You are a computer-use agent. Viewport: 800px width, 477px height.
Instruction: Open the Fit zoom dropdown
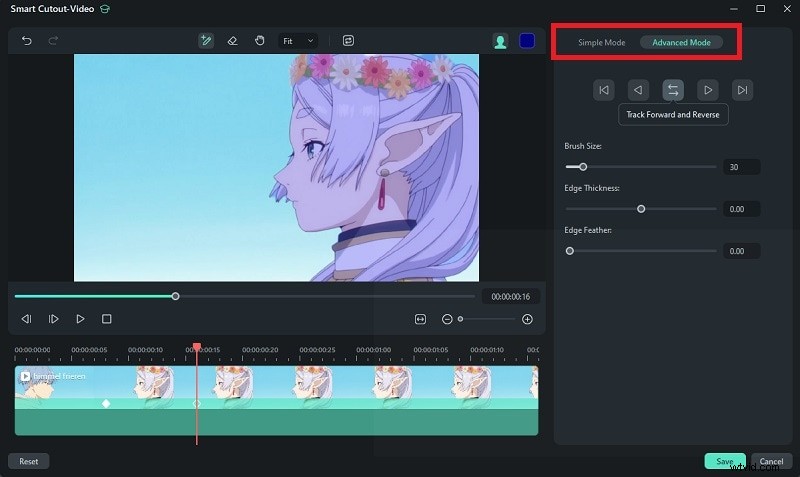[298, 41]
